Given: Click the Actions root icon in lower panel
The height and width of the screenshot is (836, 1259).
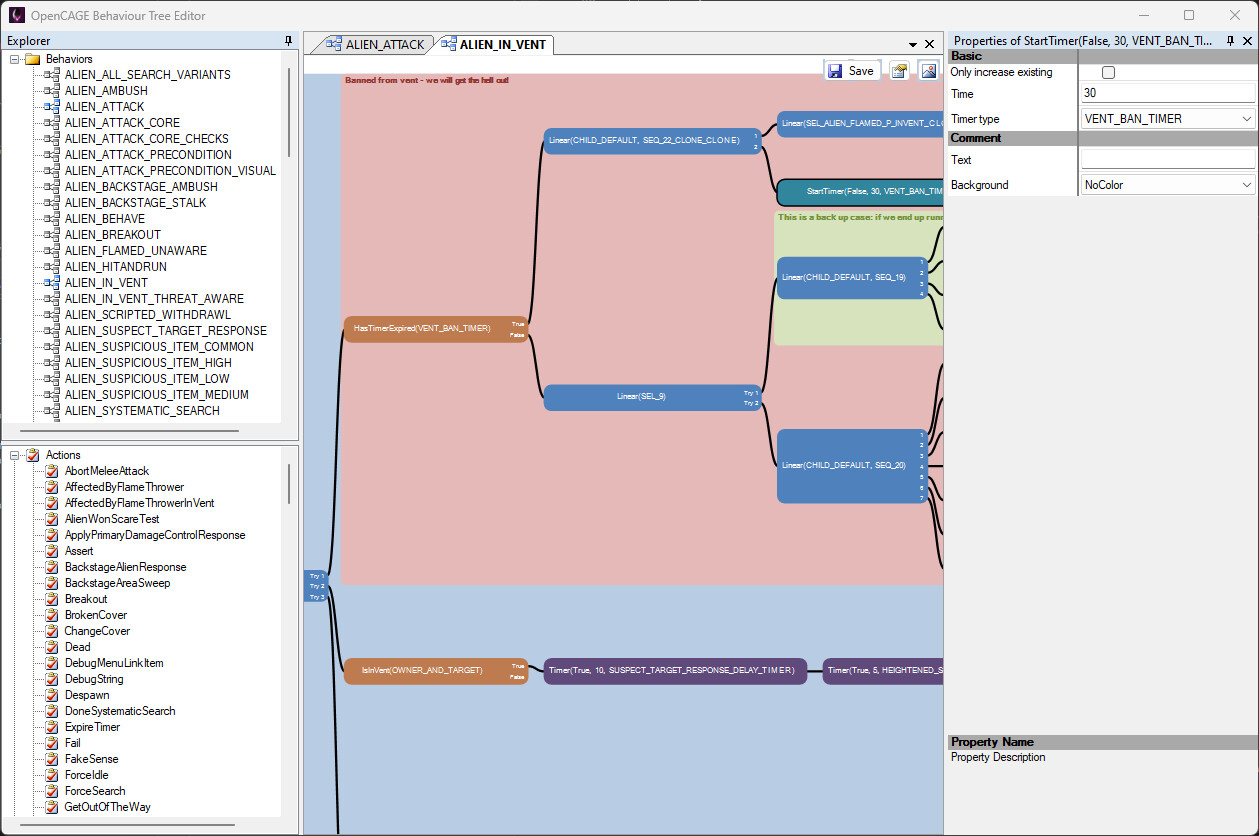Looking at the screenshot, I should click(31, 454).
